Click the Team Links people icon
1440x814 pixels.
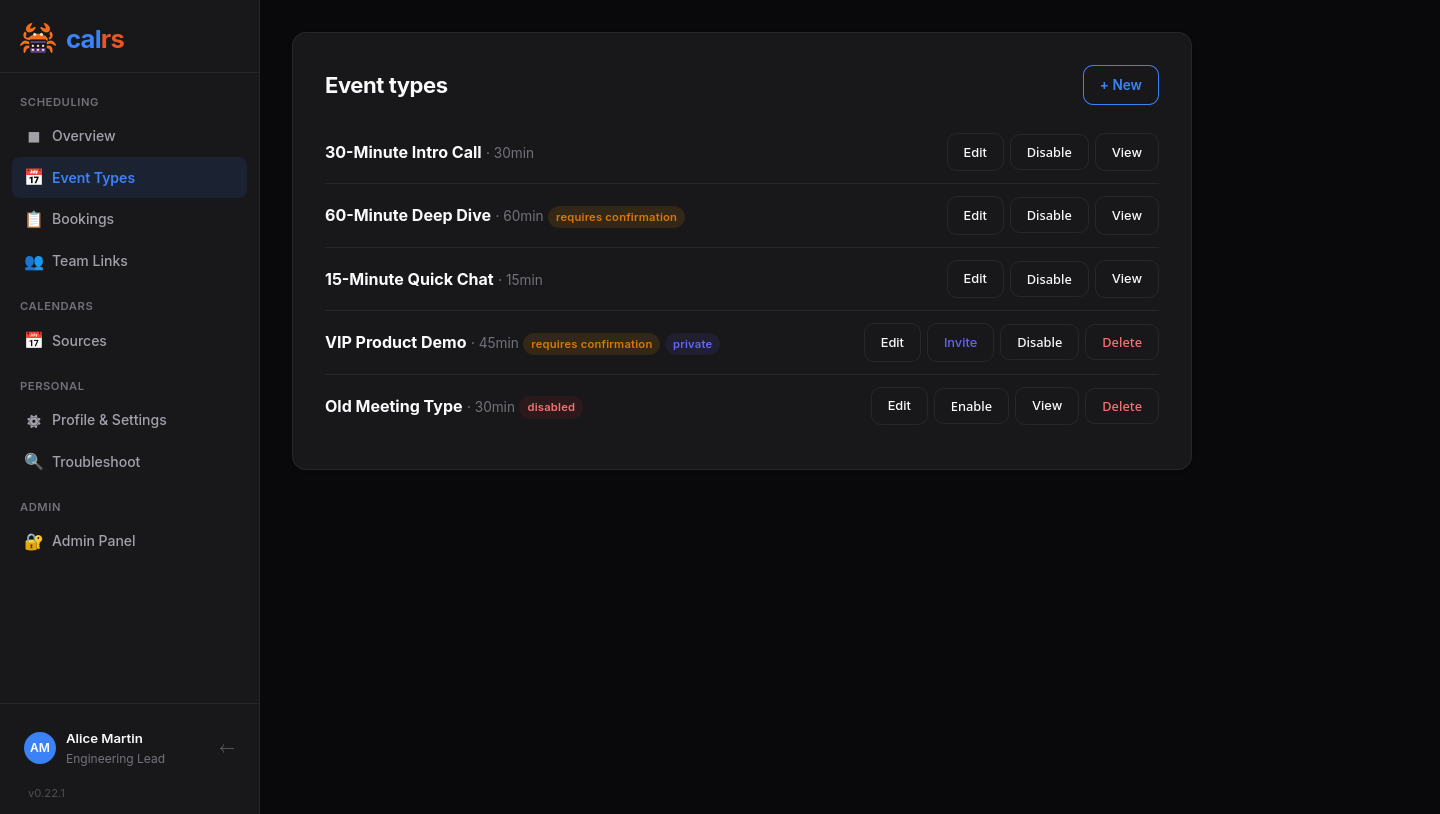pyautogui.click(x=33, y=261)
